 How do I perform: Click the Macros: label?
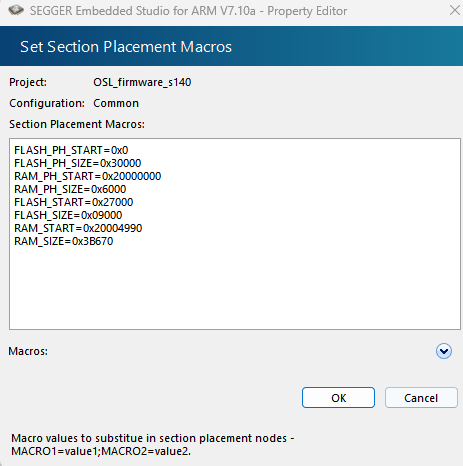tap(28, 351)
